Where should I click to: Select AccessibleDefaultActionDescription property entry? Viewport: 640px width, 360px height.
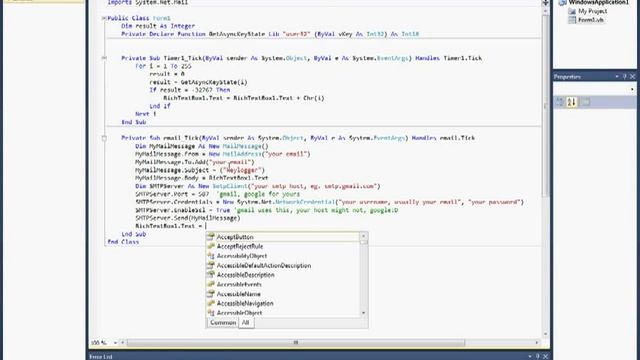(x=283, y=265)
